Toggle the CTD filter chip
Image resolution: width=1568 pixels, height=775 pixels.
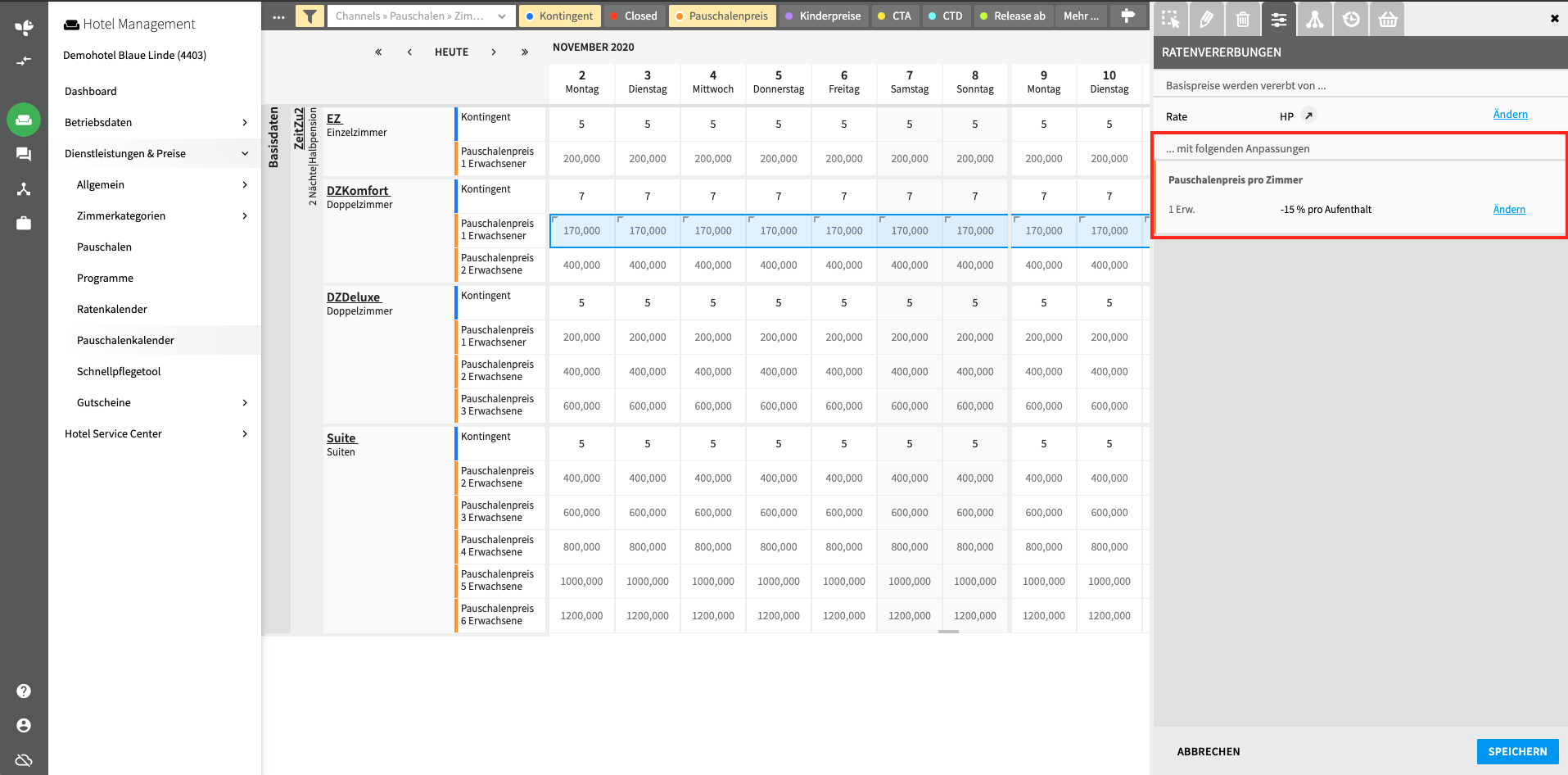point(945,16)
